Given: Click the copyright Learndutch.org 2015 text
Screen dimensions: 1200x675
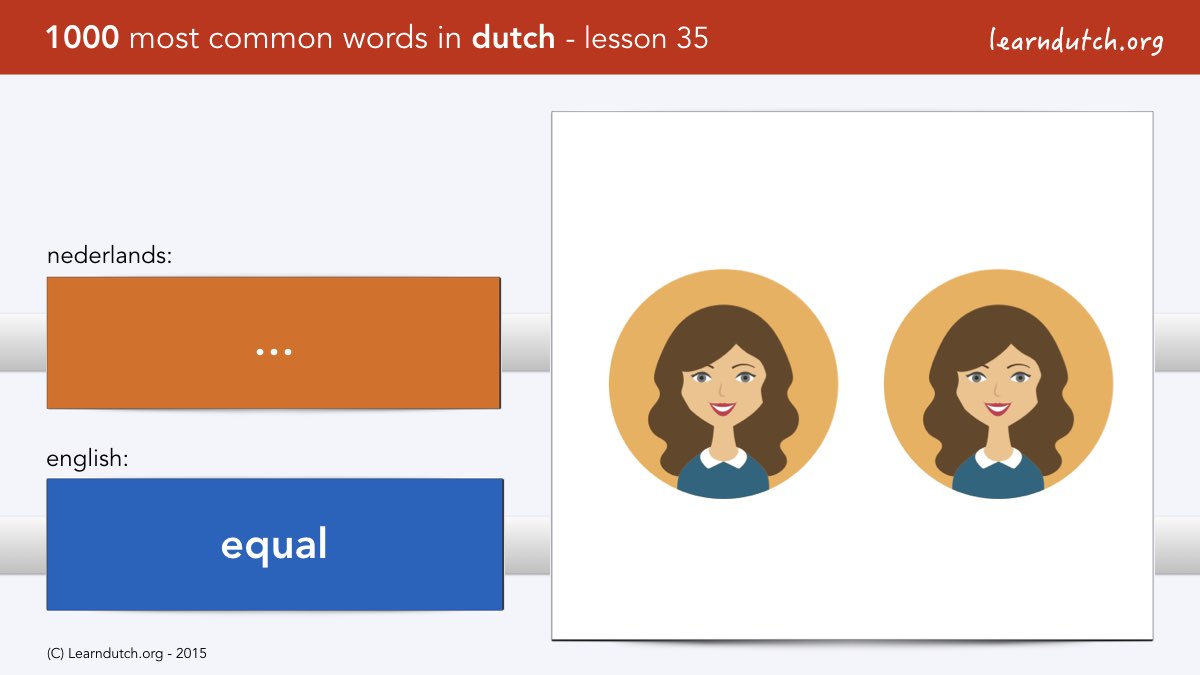Looking at the screenshot, I should click(x=127, y=653).
